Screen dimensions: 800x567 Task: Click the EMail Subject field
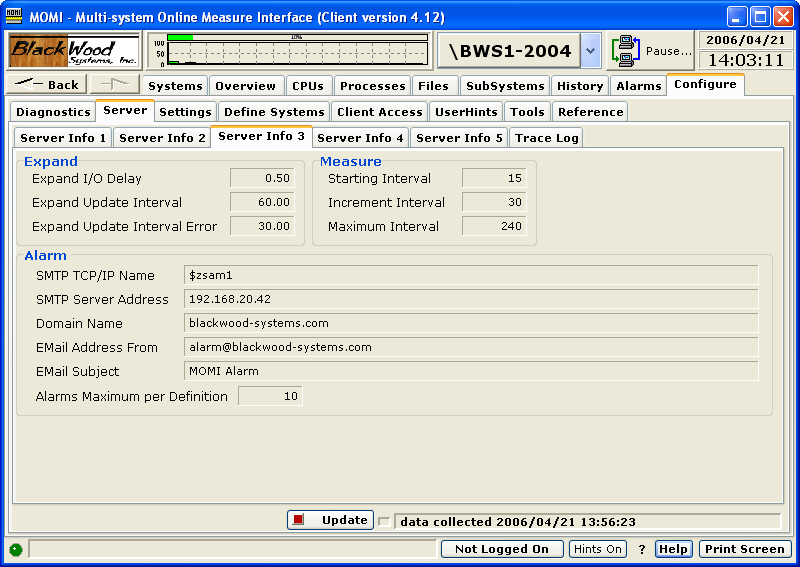coord(470,371)
